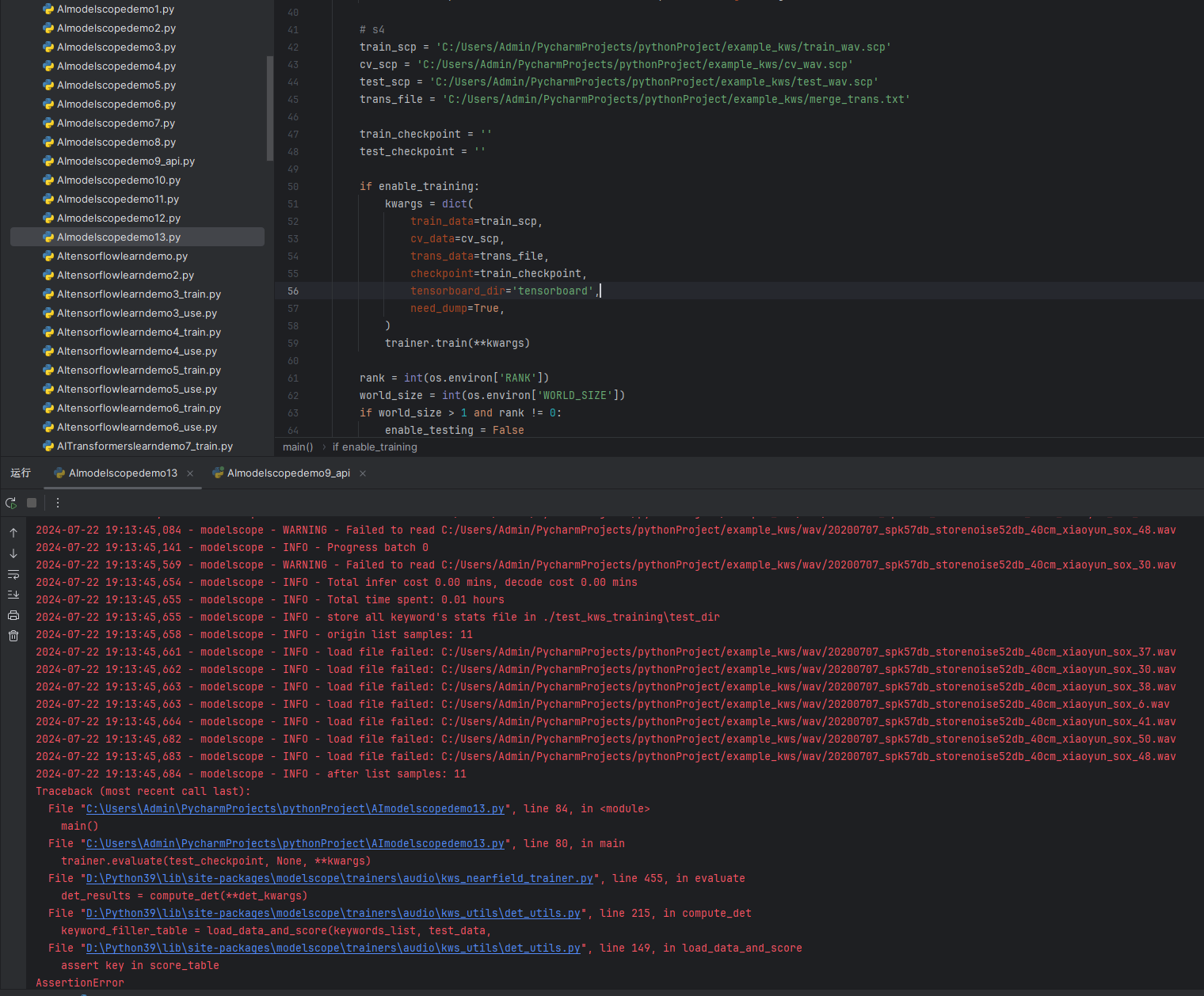Click the 运行 run panel label
The image size is (1204, 996).
(21, 473)
